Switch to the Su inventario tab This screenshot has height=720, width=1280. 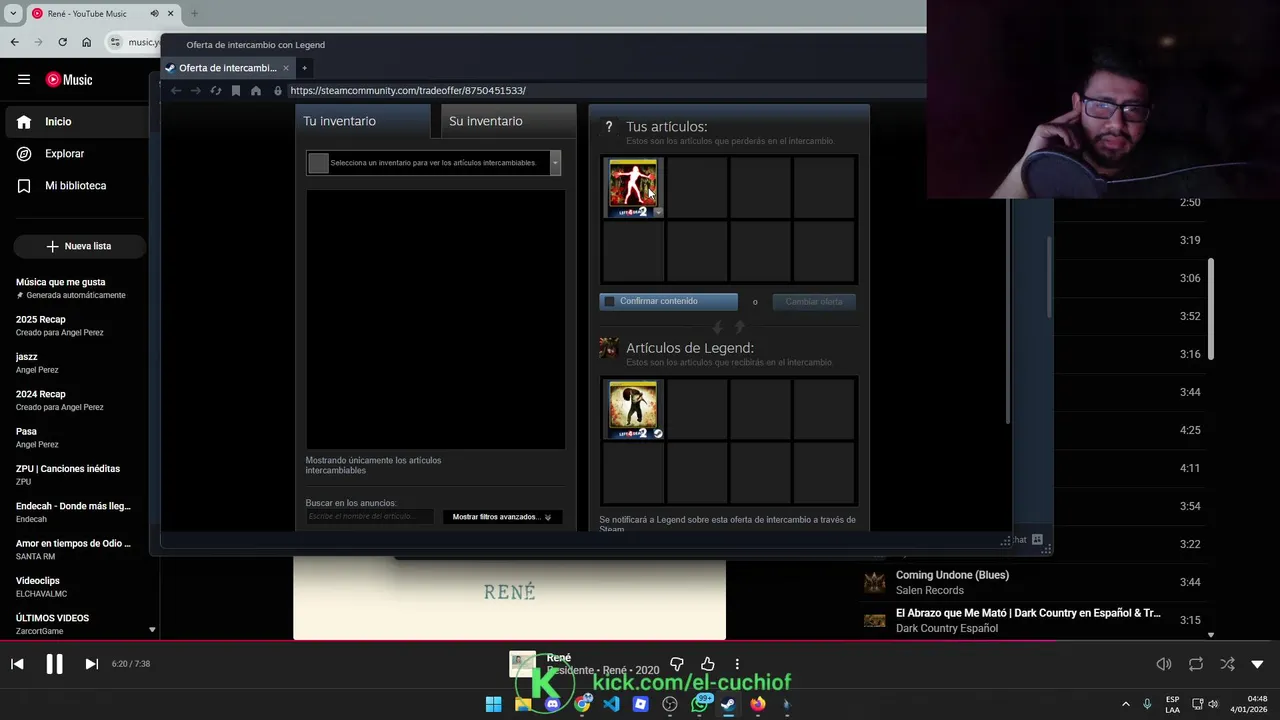(508, 121)
